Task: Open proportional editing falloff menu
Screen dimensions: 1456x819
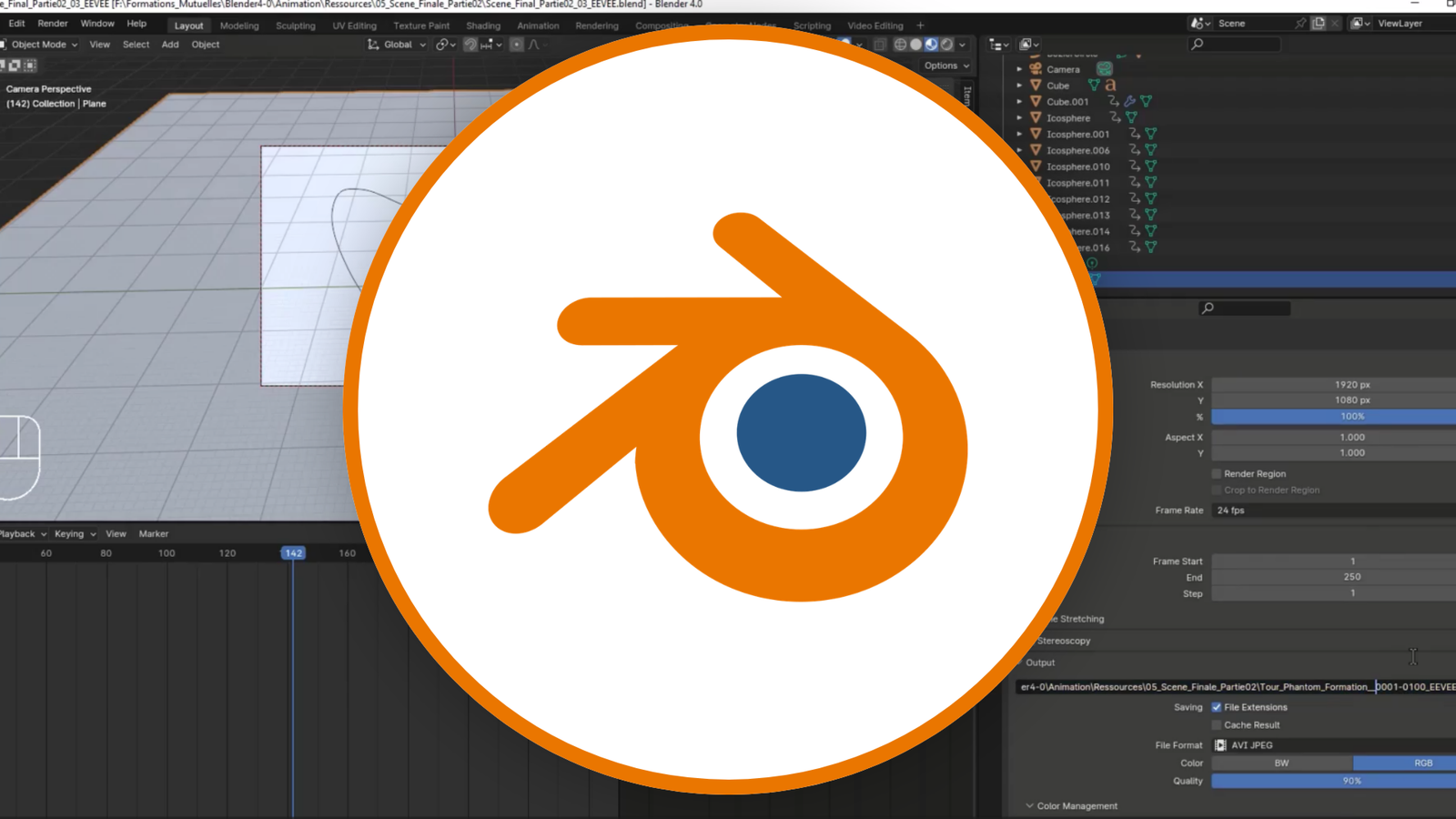Action: click(x=535, y=44)
